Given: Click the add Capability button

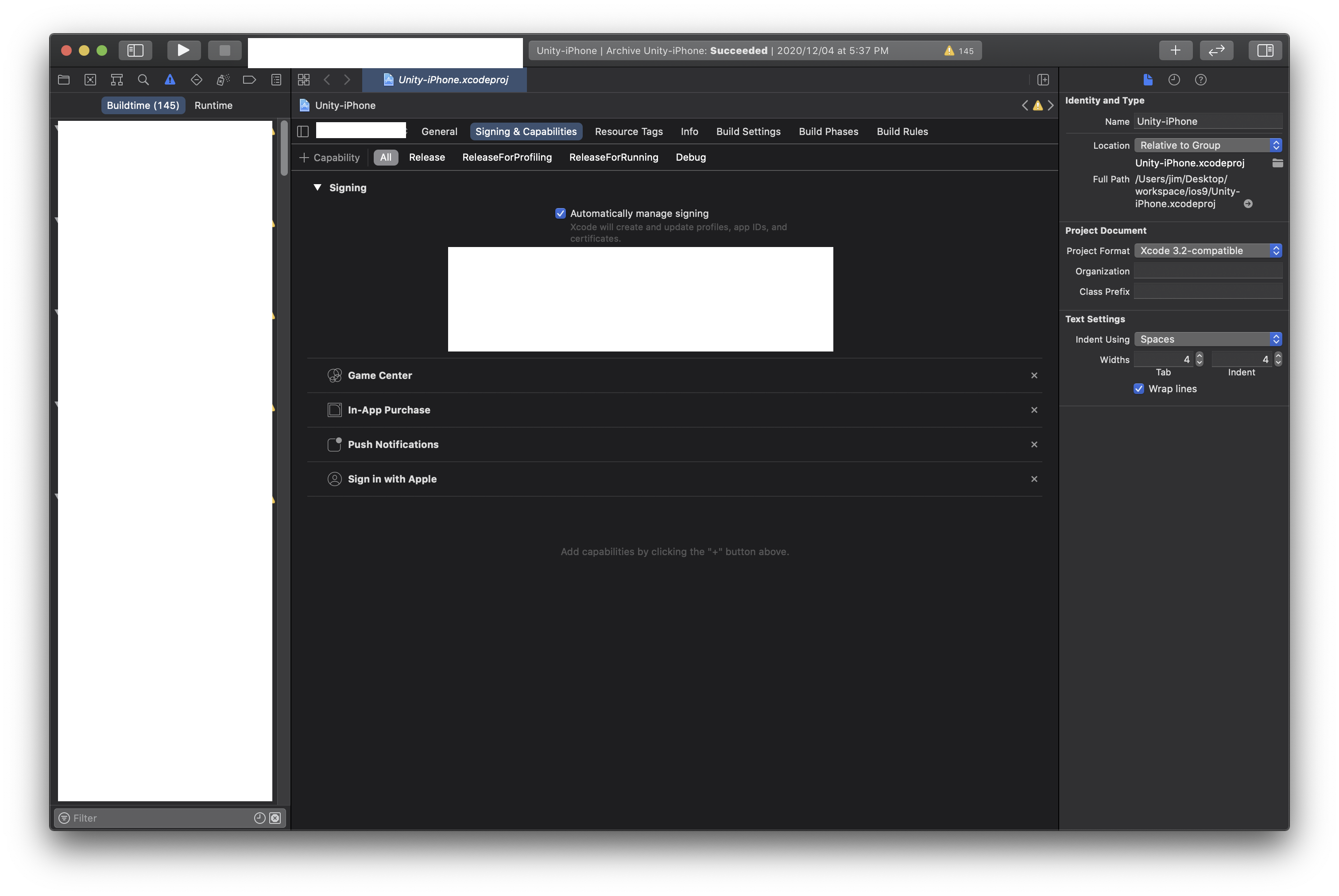Looking at the screenshot, I should click(330, 157).
